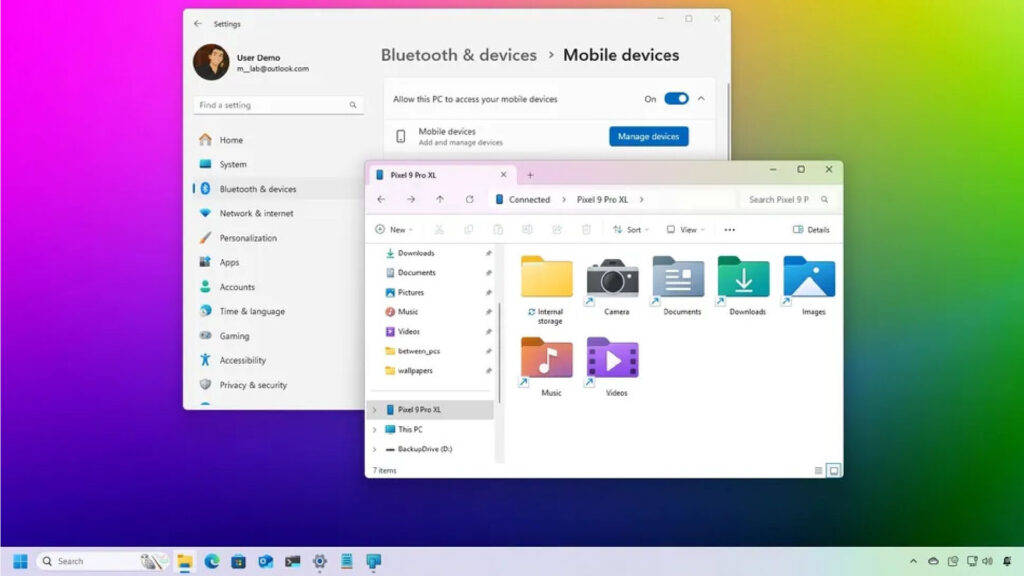Click the New button in toolbar
1024x576 pixels.
[393, 230]
